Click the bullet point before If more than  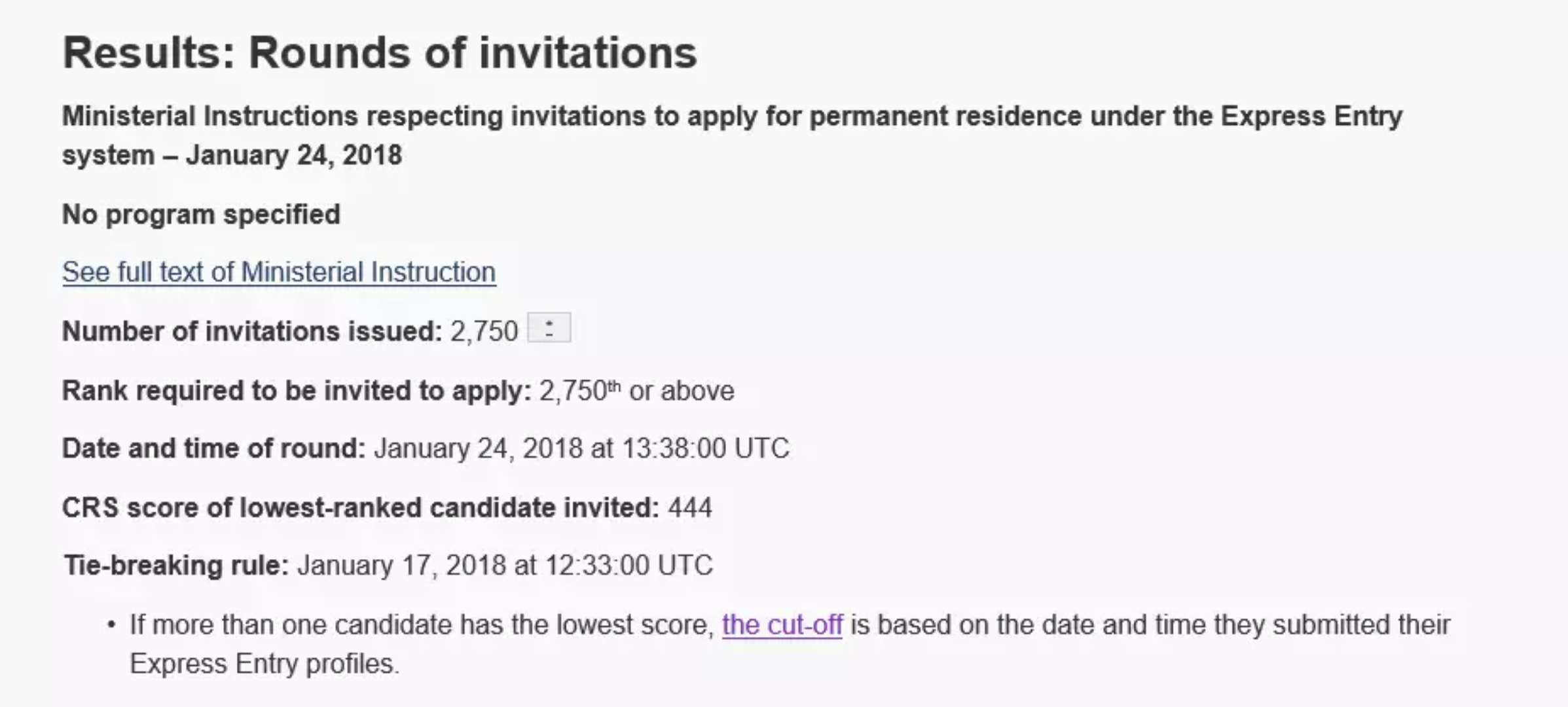(x=111, y=625)
